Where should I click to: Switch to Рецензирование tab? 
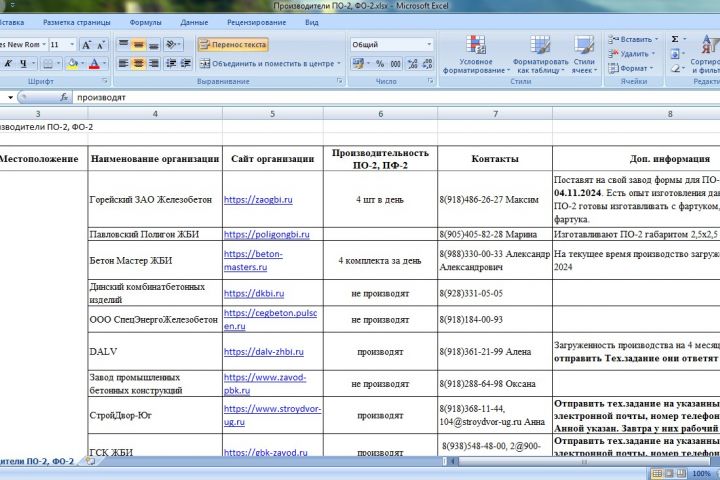(256, 22)
